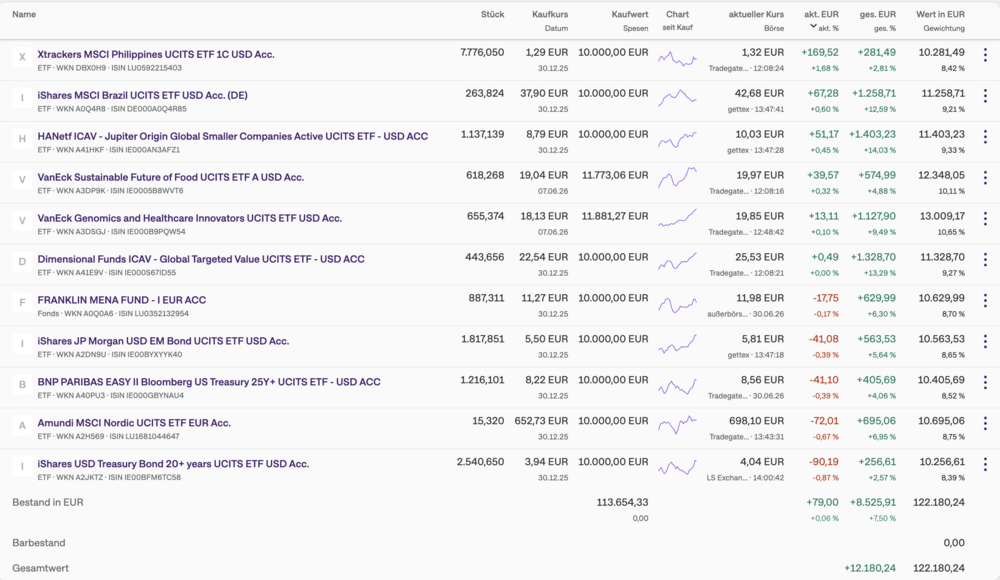Toggle sort arrow on akt. % column
The image size is (1000, 580).
(x=813, y=27)
